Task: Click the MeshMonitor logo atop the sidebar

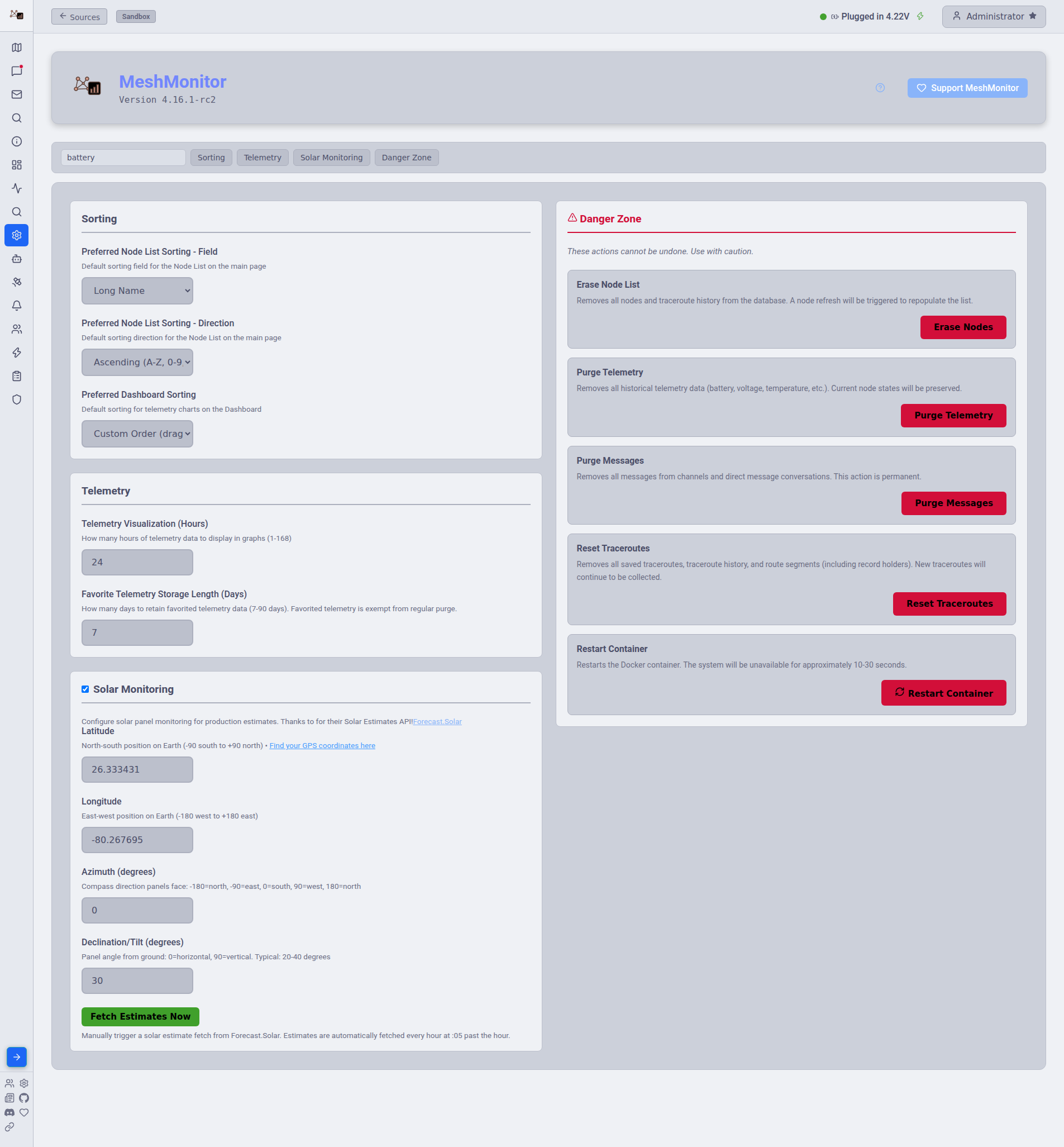Action: point(17,15)
